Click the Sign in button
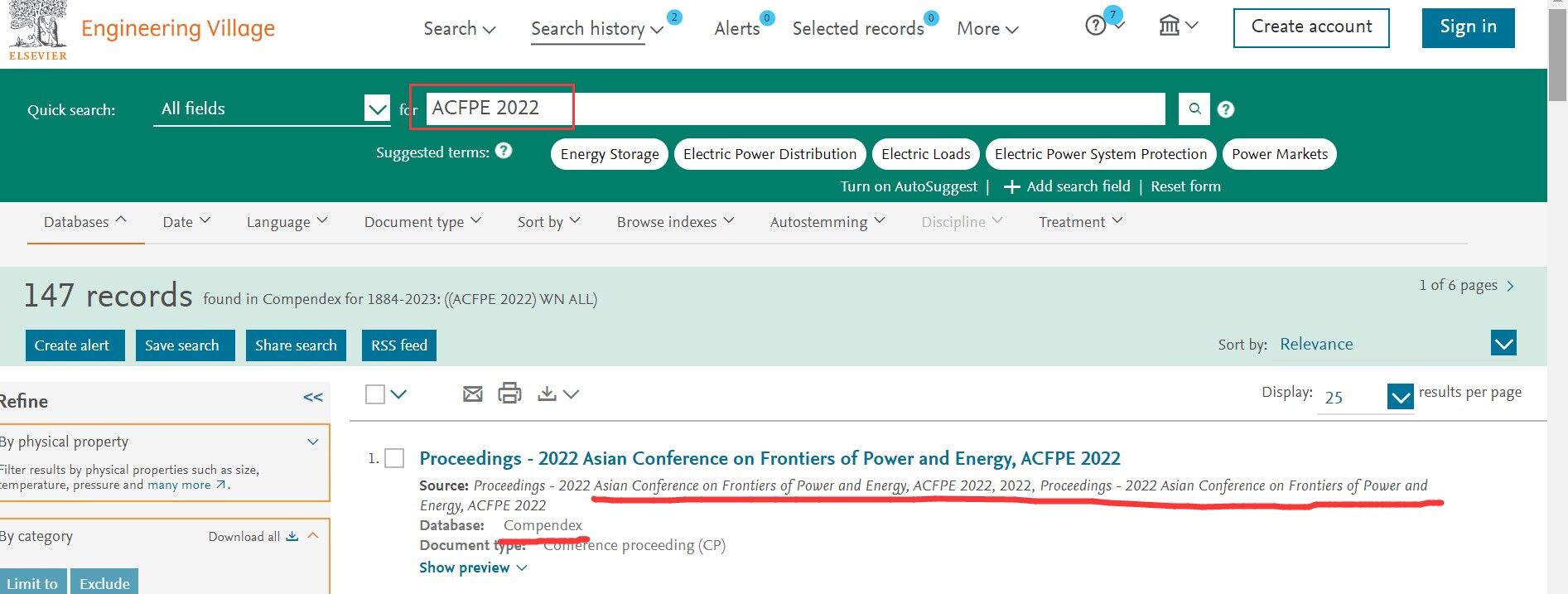The height and width of the screenshot is (594, 1568). click(1468, 27)
